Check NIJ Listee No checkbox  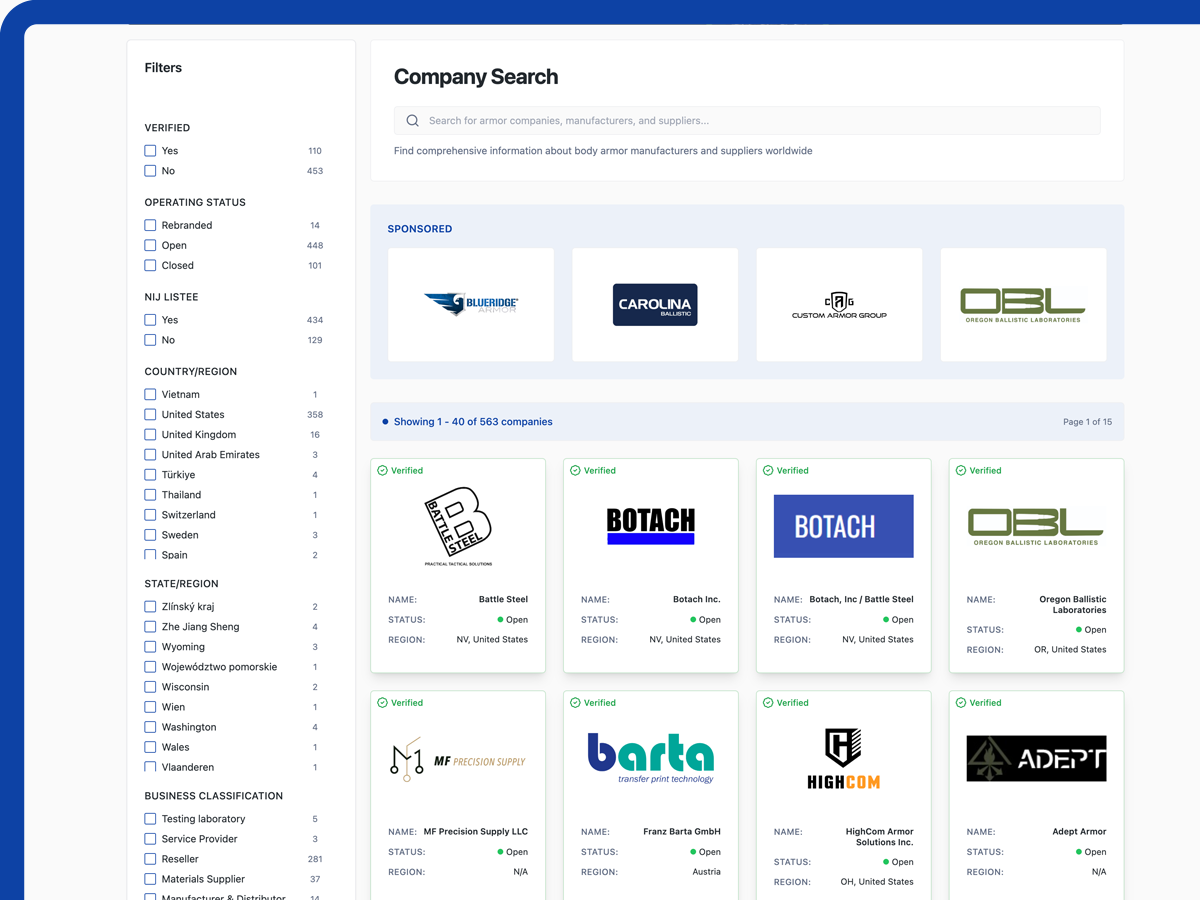click(x=150, y=340)
